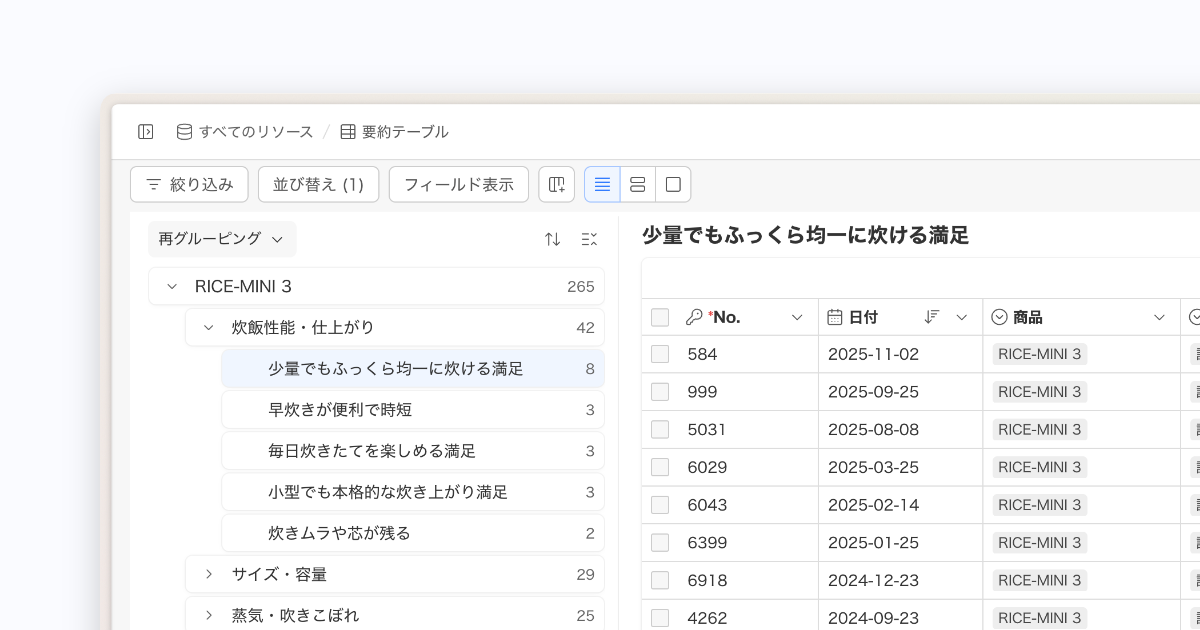
Task: Reverse group sort order with arrows icon
Action: 552,239
